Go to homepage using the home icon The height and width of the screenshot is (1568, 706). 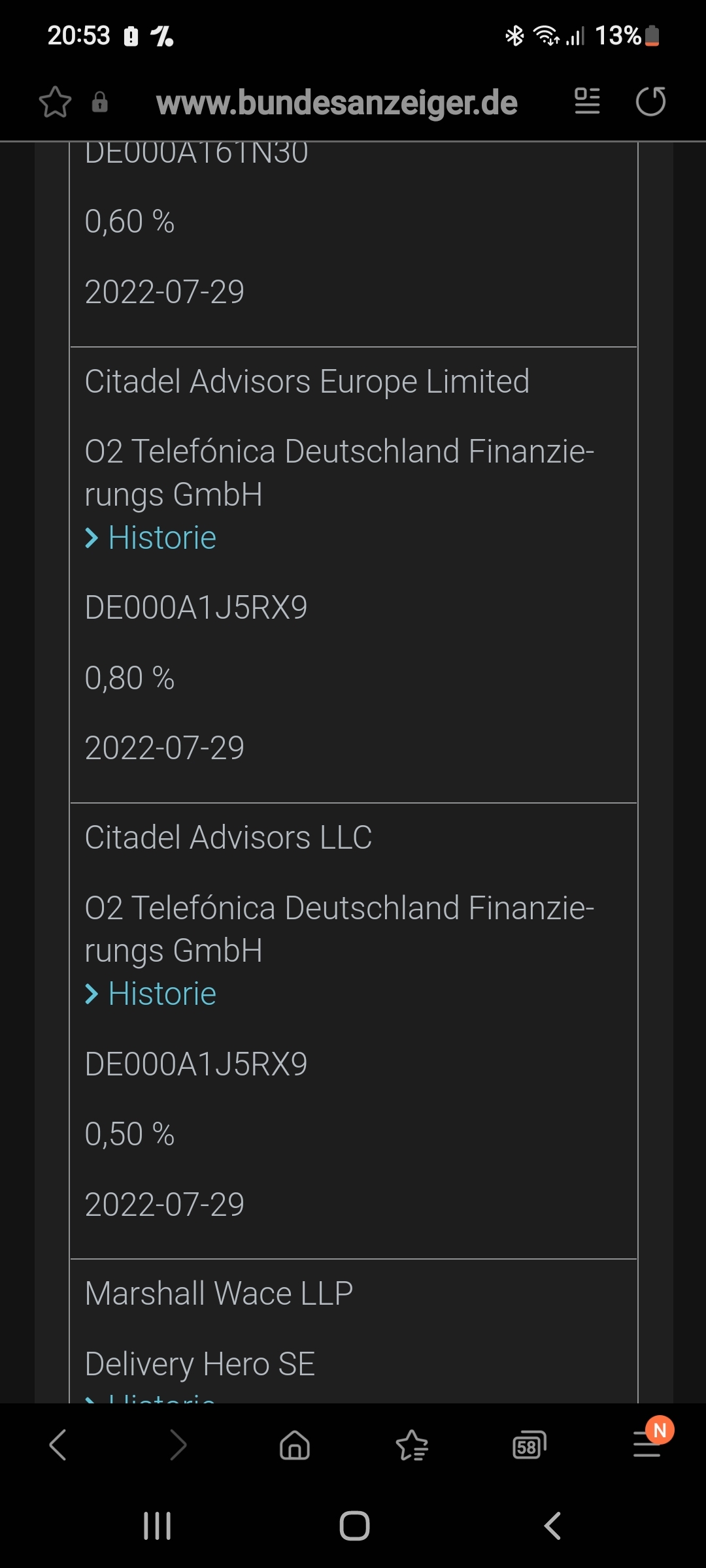(x=294, y=1445)
